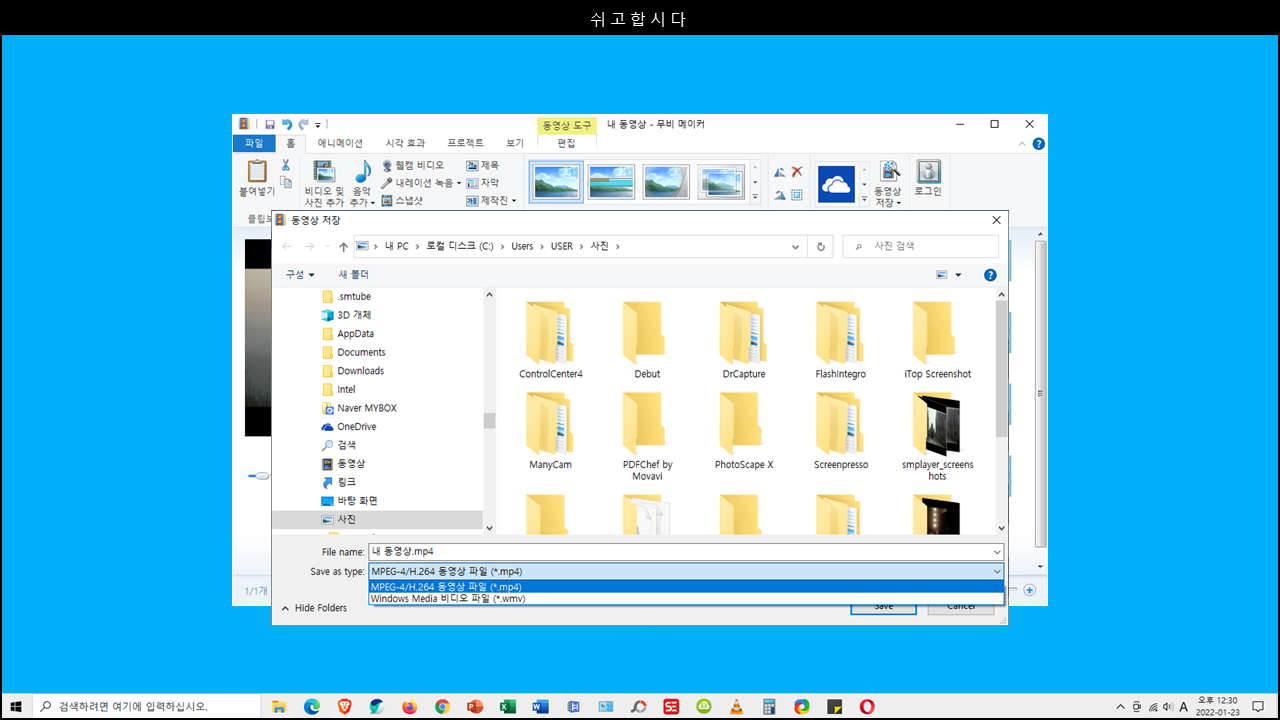Choose the third AutoMovie theme thumbnail

pos(666,182)
